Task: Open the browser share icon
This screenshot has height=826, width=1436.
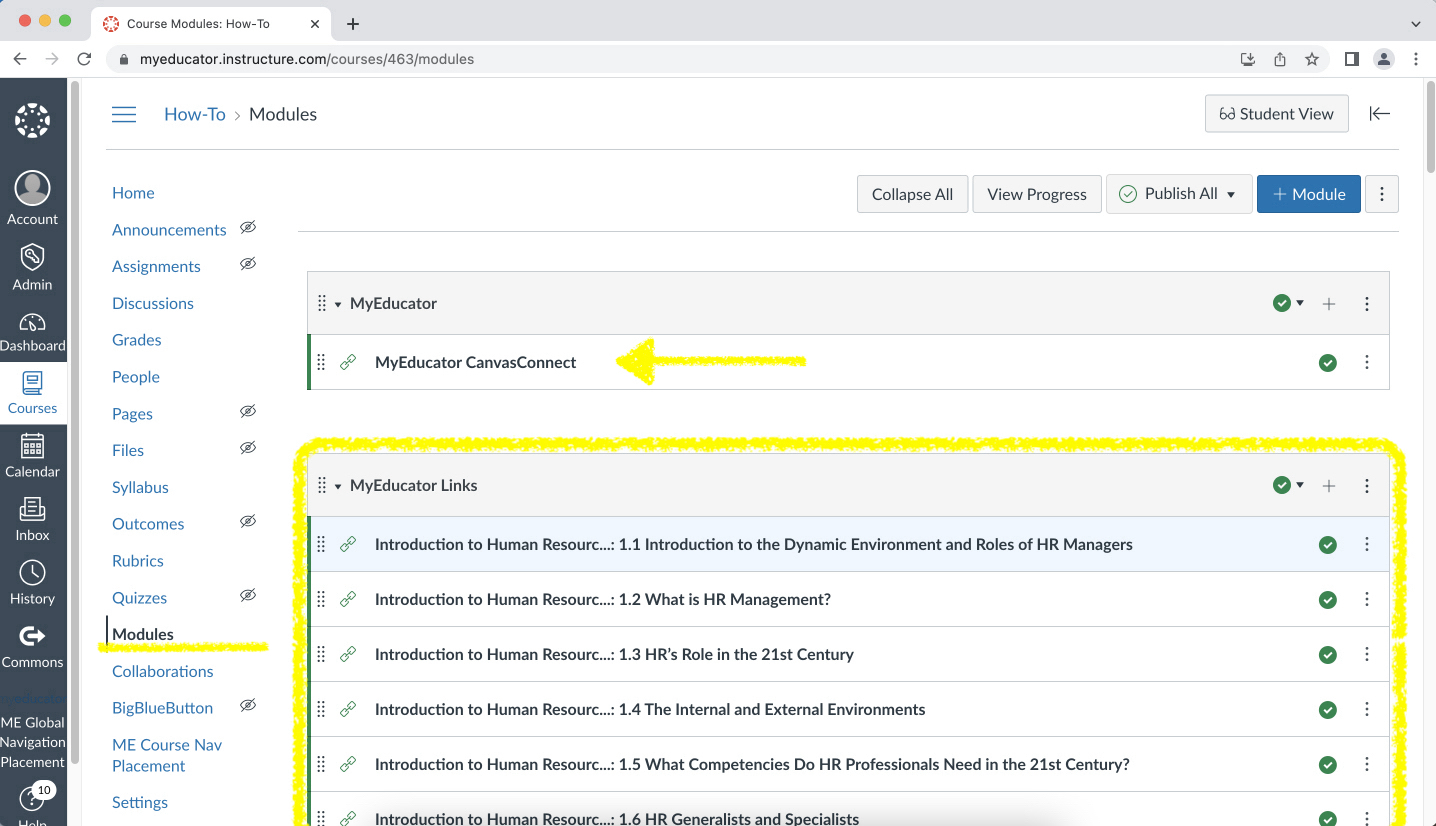Action: click(1280, 59)
